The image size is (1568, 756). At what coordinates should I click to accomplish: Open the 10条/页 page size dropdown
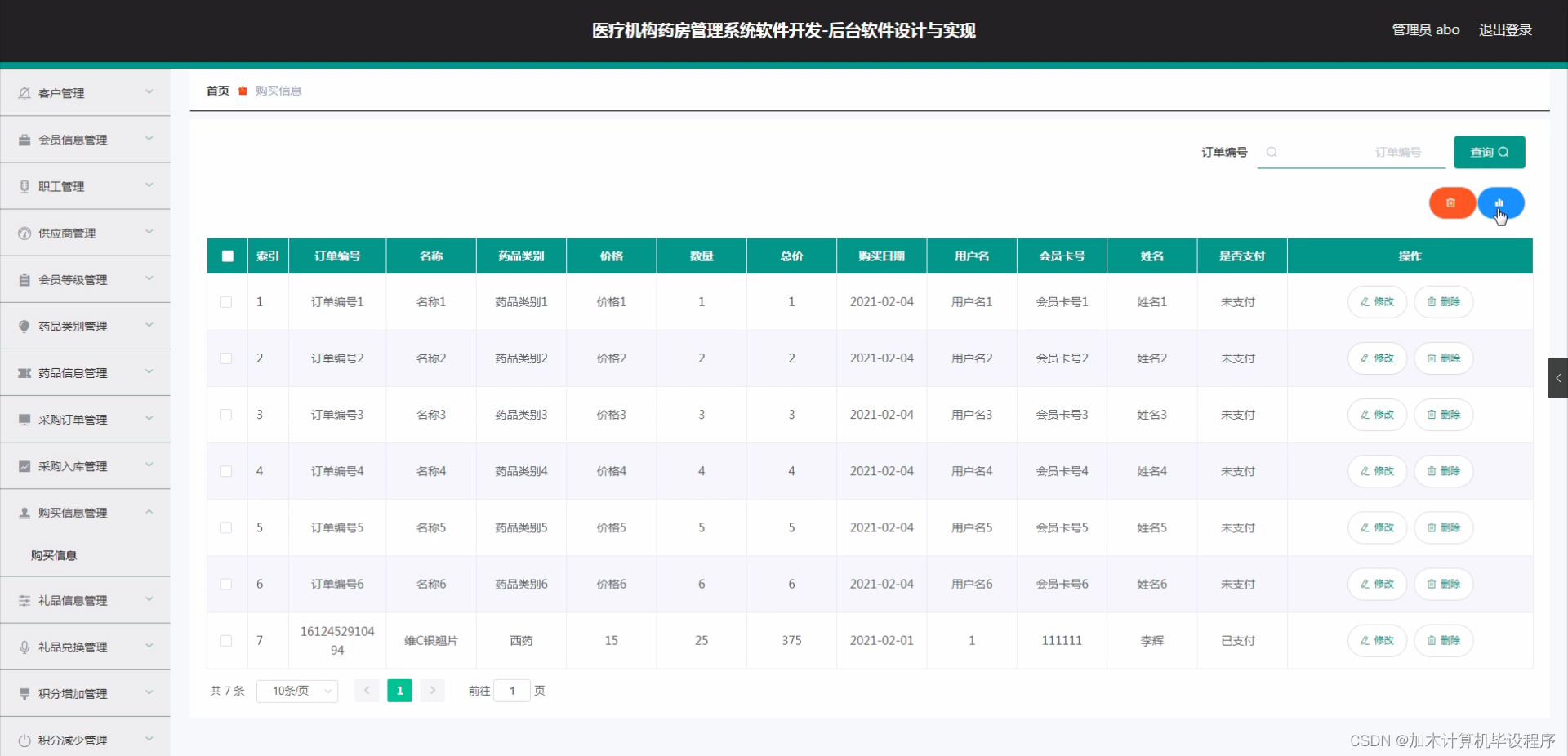pos(296,691)
